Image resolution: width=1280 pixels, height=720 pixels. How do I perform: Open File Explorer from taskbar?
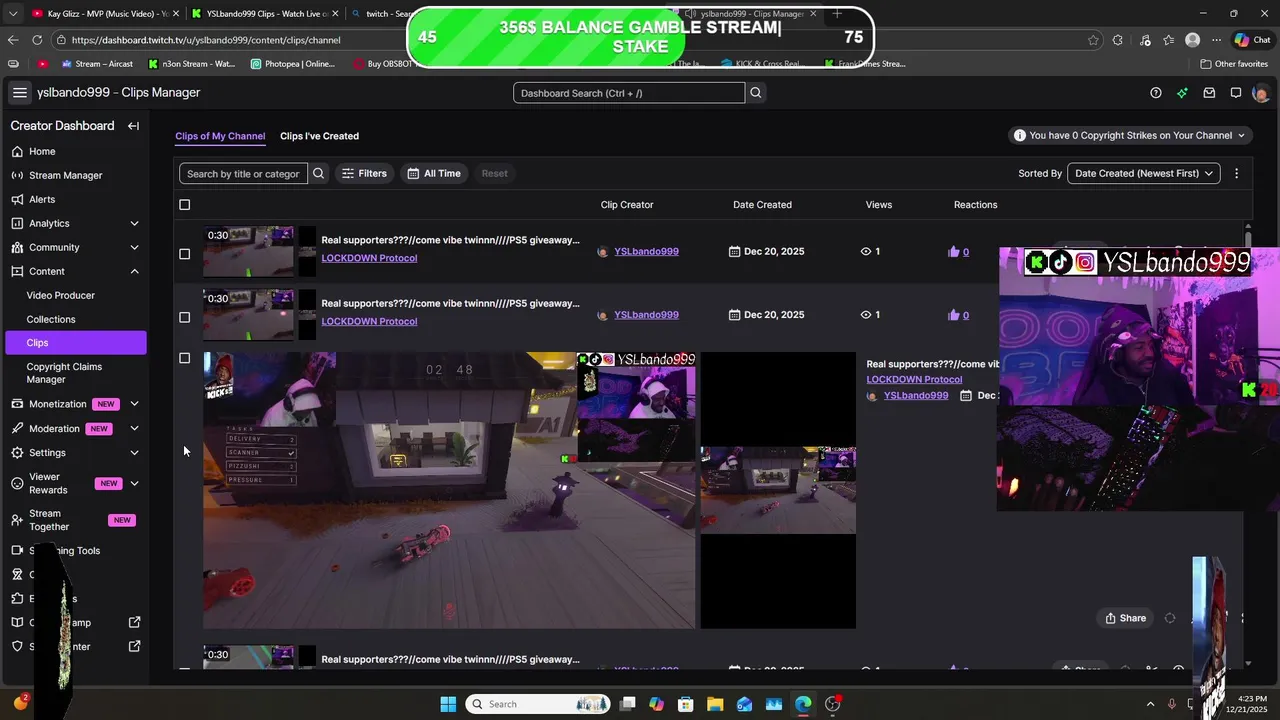[x=715, y=704]
